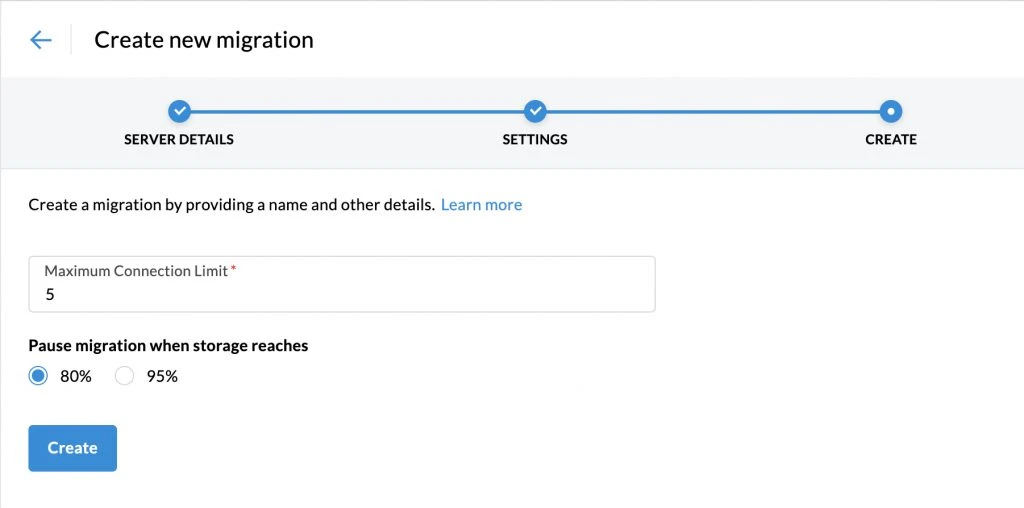
Task: Click the Settings step checkmark icon
Action: coord(535,111)
